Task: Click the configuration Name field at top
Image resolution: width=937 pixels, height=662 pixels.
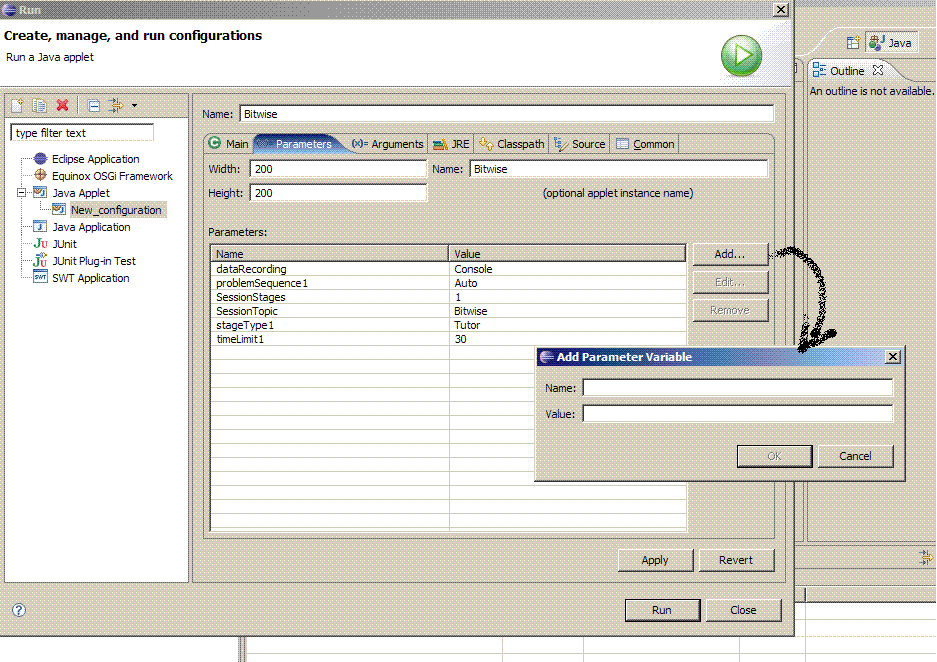Action: (506, 114)
